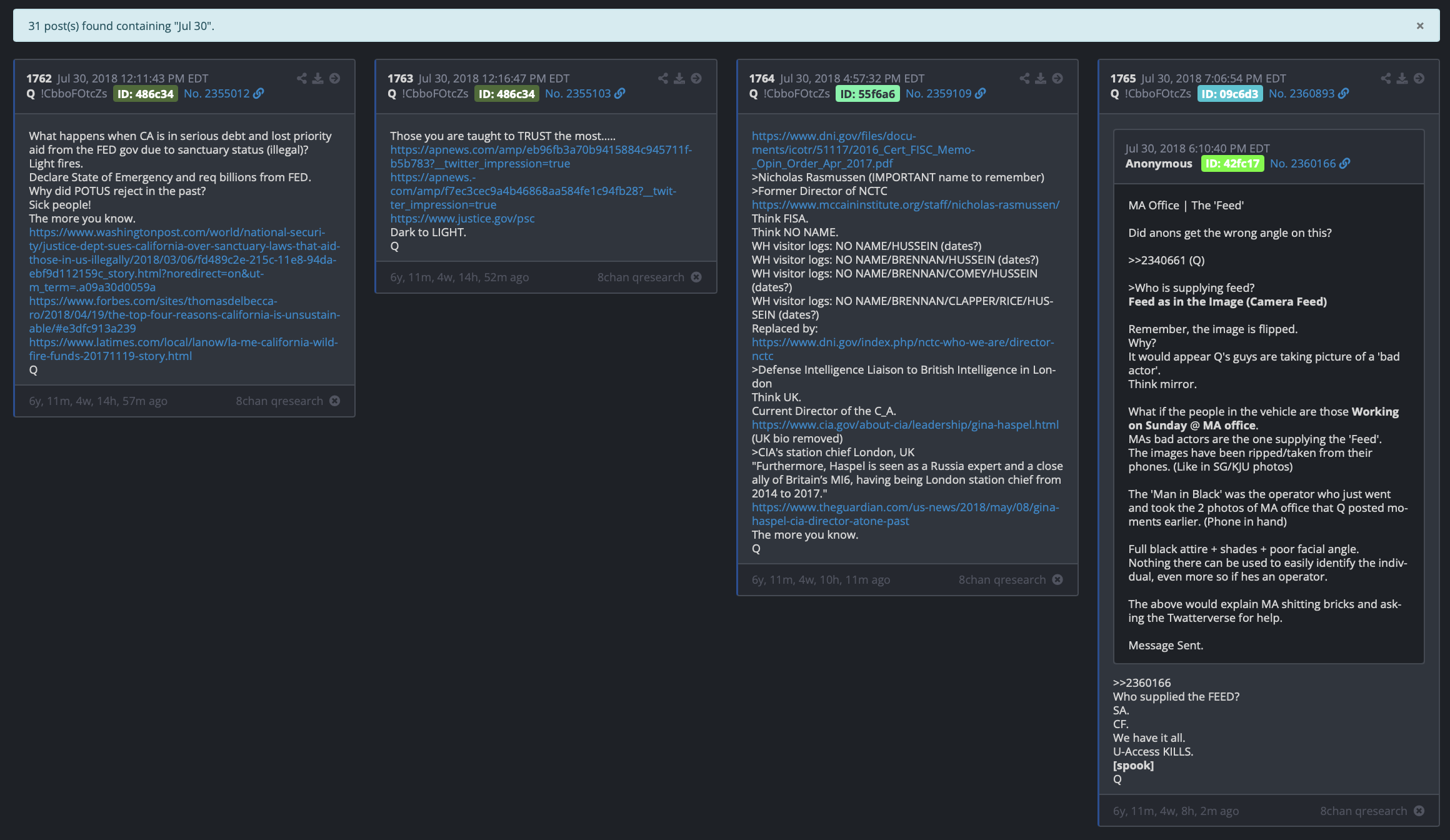The width and height of the screenshot is (1450, 840).
Task: Select ID: 486c34 badge on post 1762
Action: coord(145,94)
